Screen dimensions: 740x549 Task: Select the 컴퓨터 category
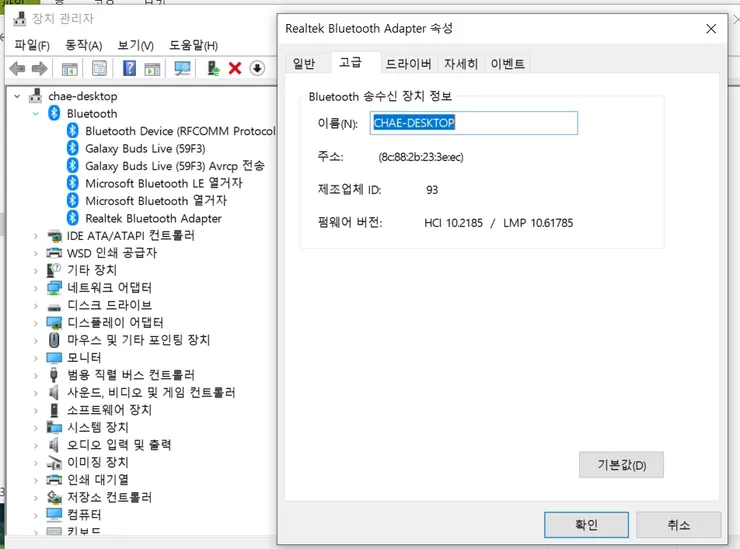tap(84, 515)
